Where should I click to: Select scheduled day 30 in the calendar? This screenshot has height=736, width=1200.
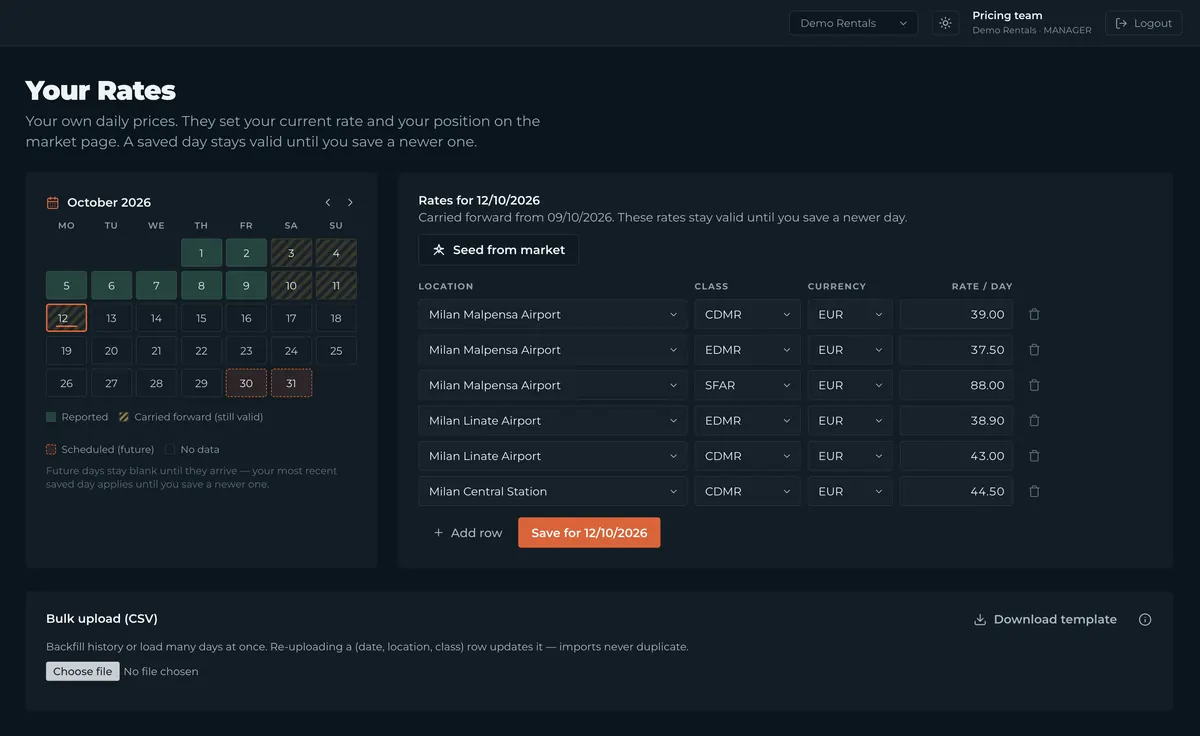click(246, 383)
